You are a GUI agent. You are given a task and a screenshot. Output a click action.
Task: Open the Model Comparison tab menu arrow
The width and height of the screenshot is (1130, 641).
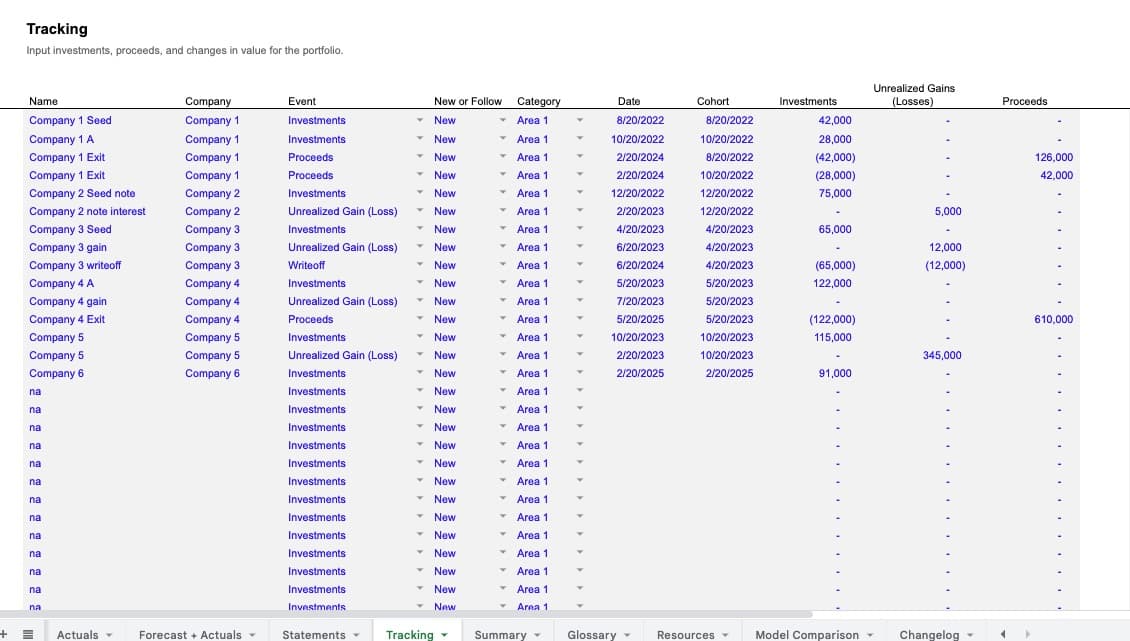(869, 635)
